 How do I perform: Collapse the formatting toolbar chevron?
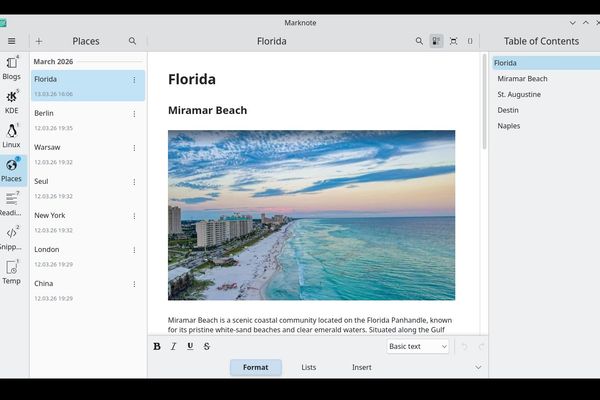pyautogui.click(x=478, y=367)
